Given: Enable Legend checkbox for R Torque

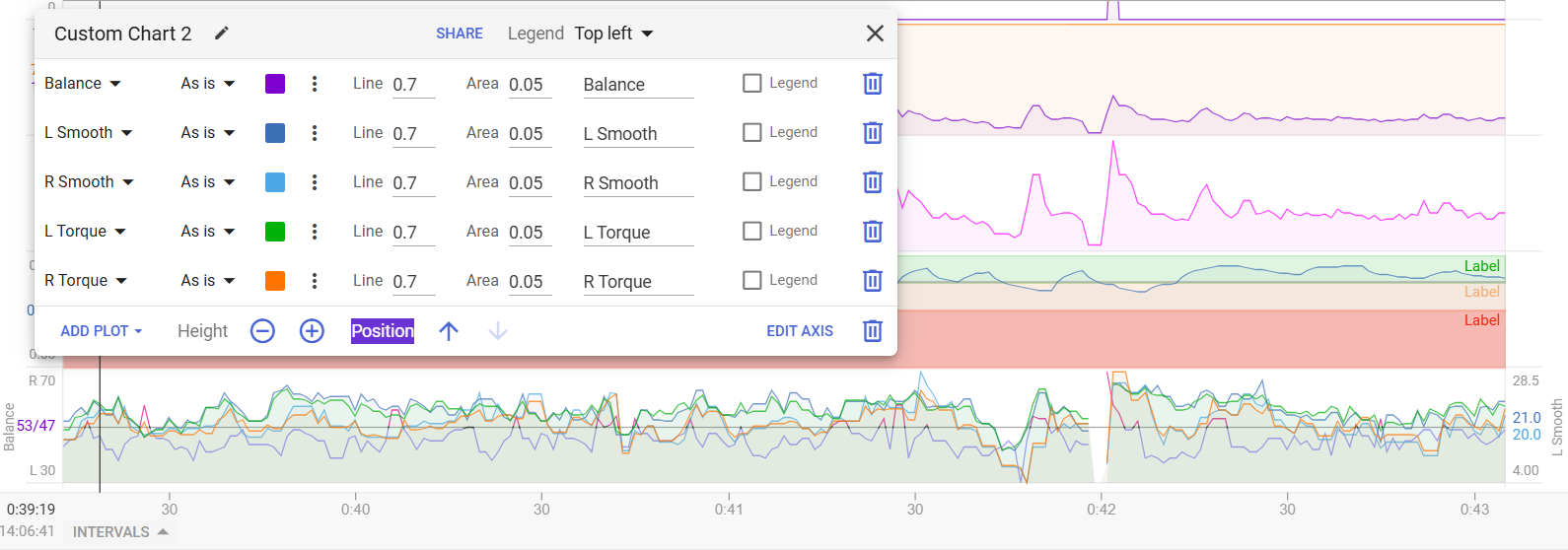Looking at the screenshot, I should tap(751, 281).
